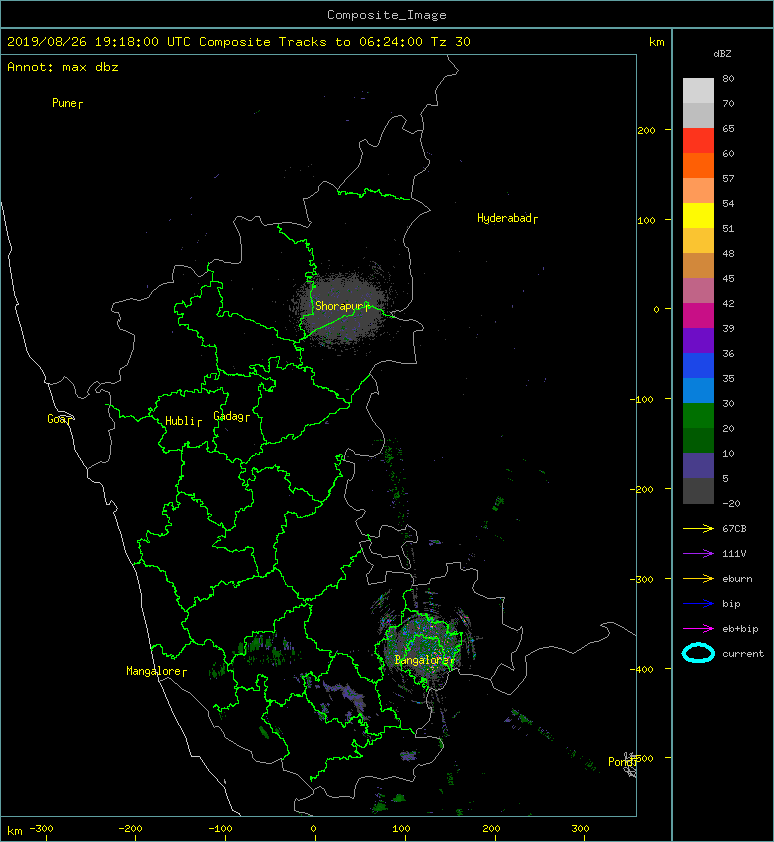Pick the 35 dBZ light blue swatch

pos(698,390)
